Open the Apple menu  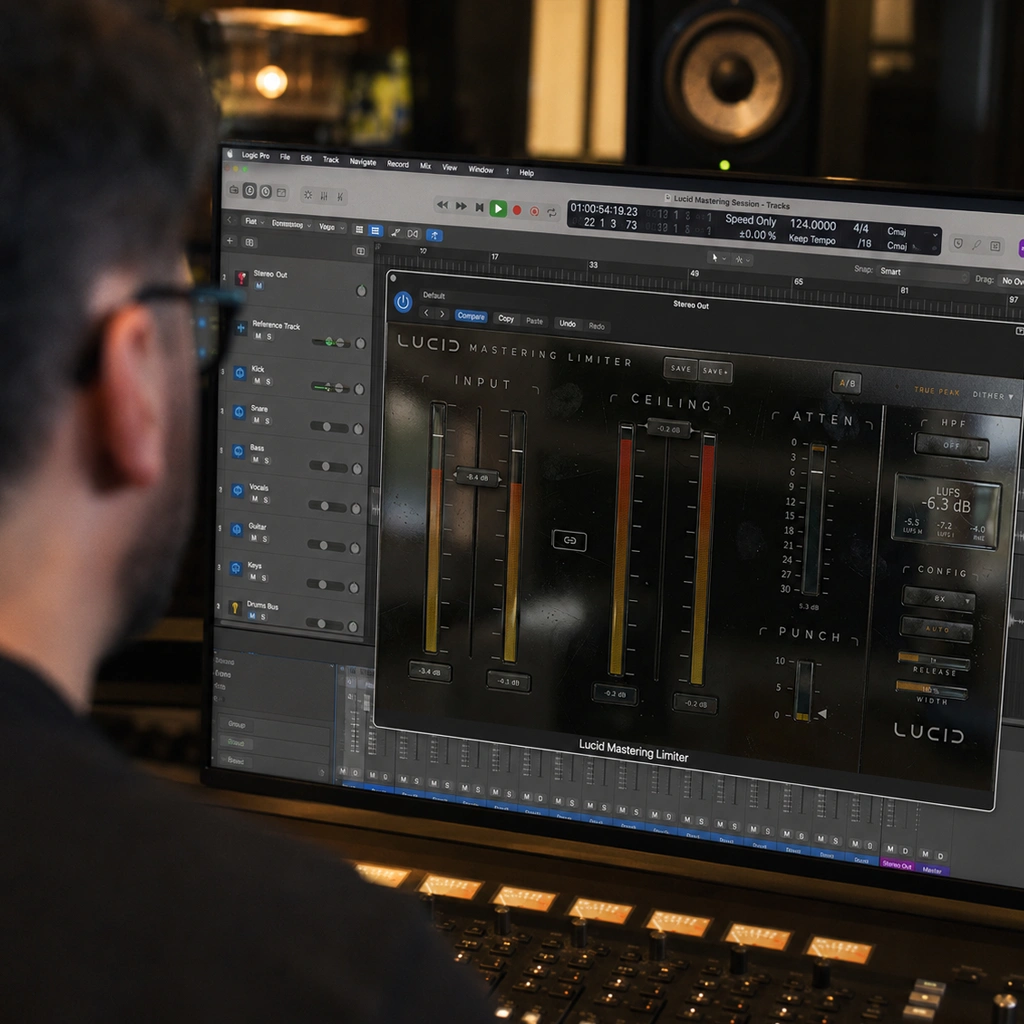click(x=230, y=154)
